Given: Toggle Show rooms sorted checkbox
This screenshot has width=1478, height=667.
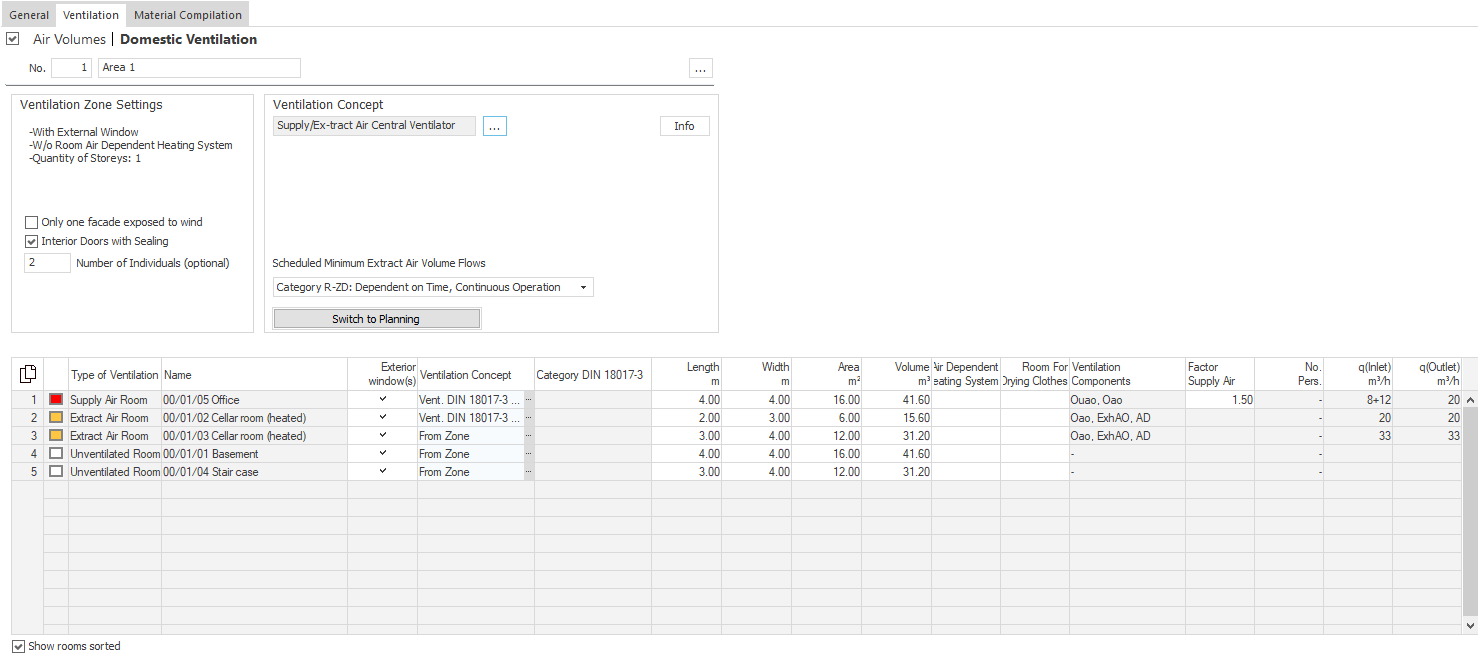Looking at the screenshot, I should coord(19,646).
